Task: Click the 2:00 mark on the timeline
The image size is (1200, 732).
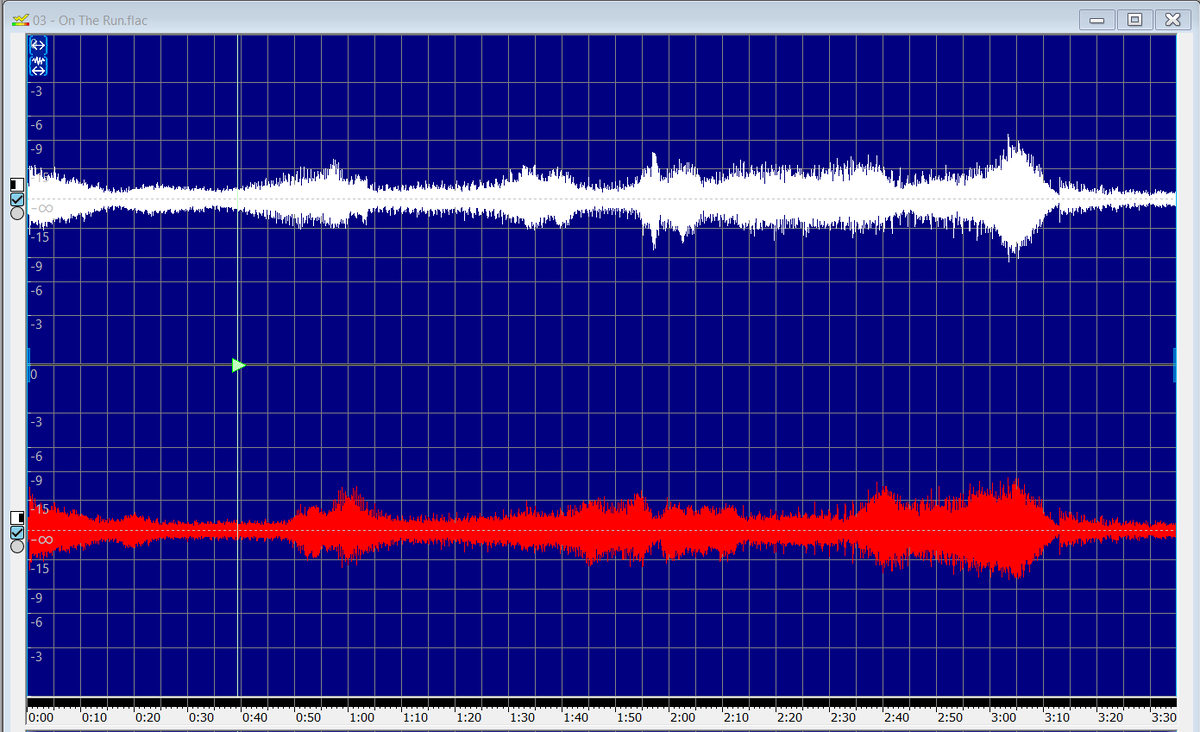Action: (x=682, y=717)
